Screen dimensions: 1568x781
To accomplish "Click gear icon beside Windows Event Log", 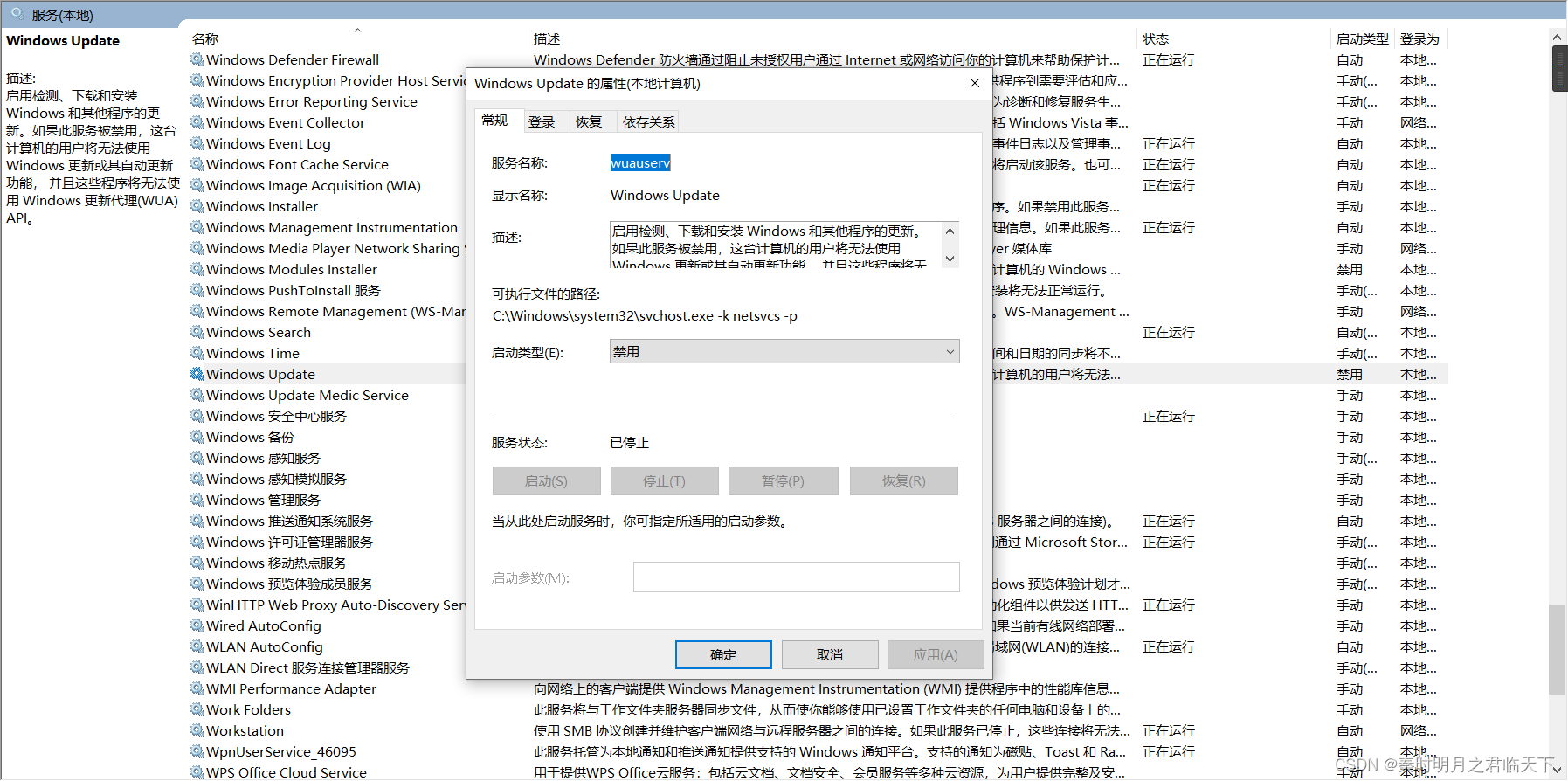I will (x=197, y=143).
